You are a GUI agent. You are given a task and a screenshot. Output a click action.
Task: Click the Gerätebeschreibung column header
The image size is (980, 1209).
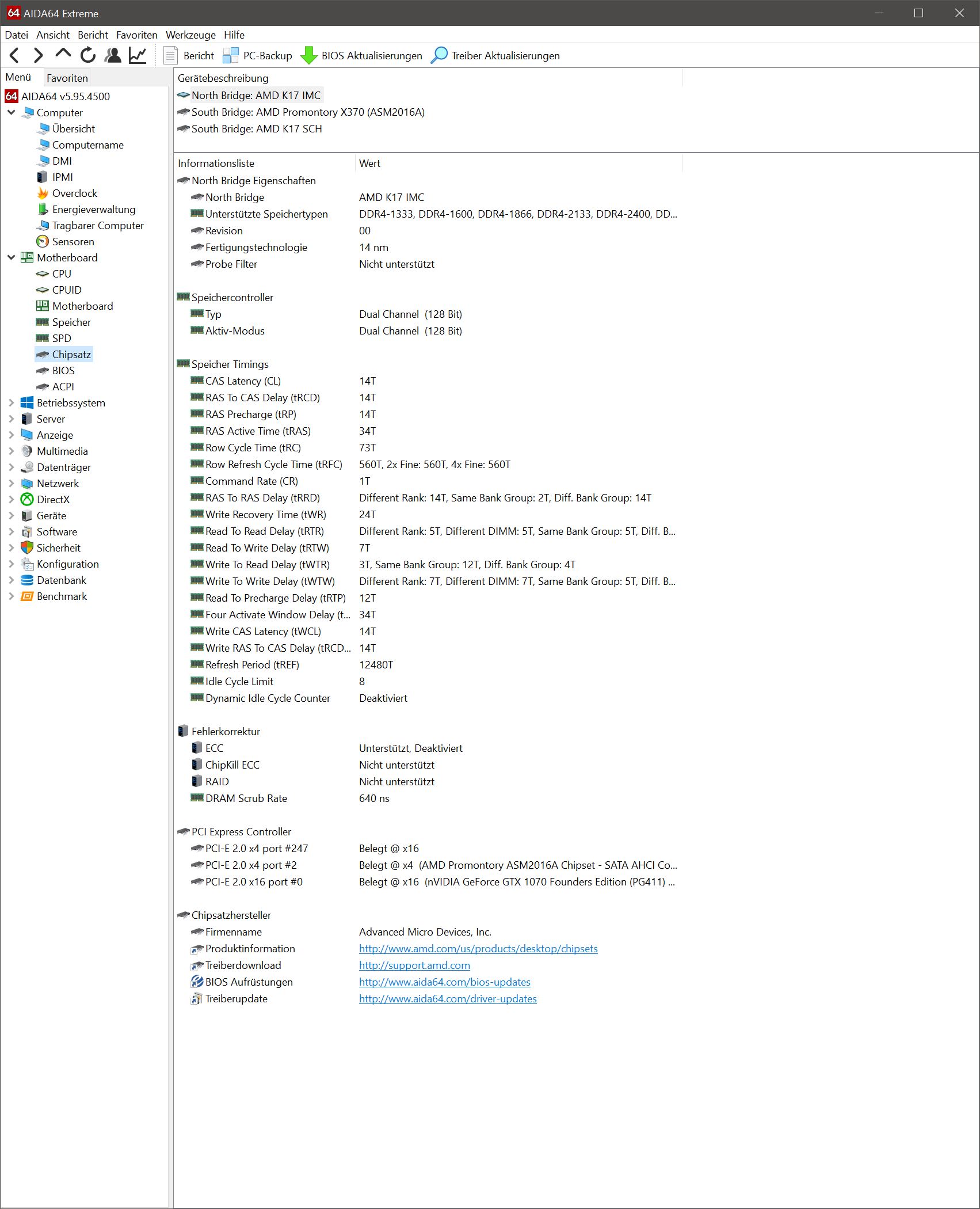coord(428,78)
